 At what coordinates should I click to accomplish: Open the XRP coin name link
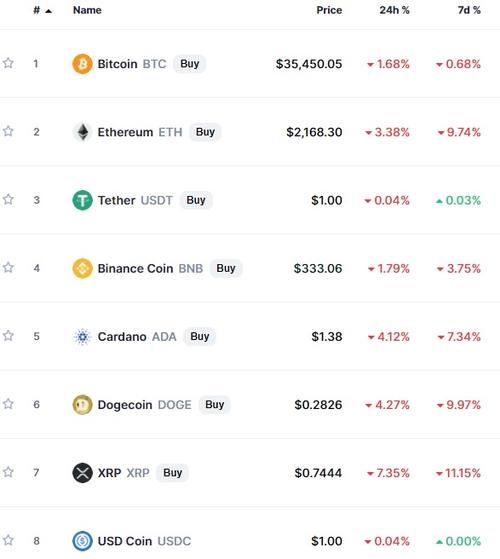(x=109, y=473)
